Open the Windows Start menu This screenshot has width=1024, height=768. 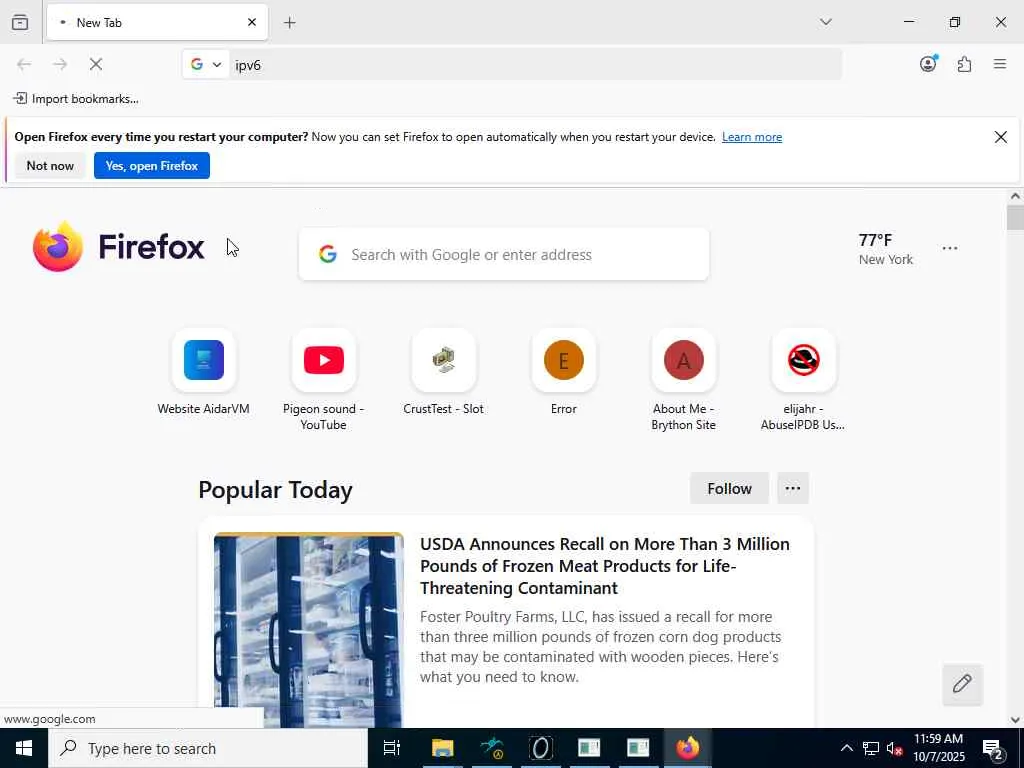(24, 748)
